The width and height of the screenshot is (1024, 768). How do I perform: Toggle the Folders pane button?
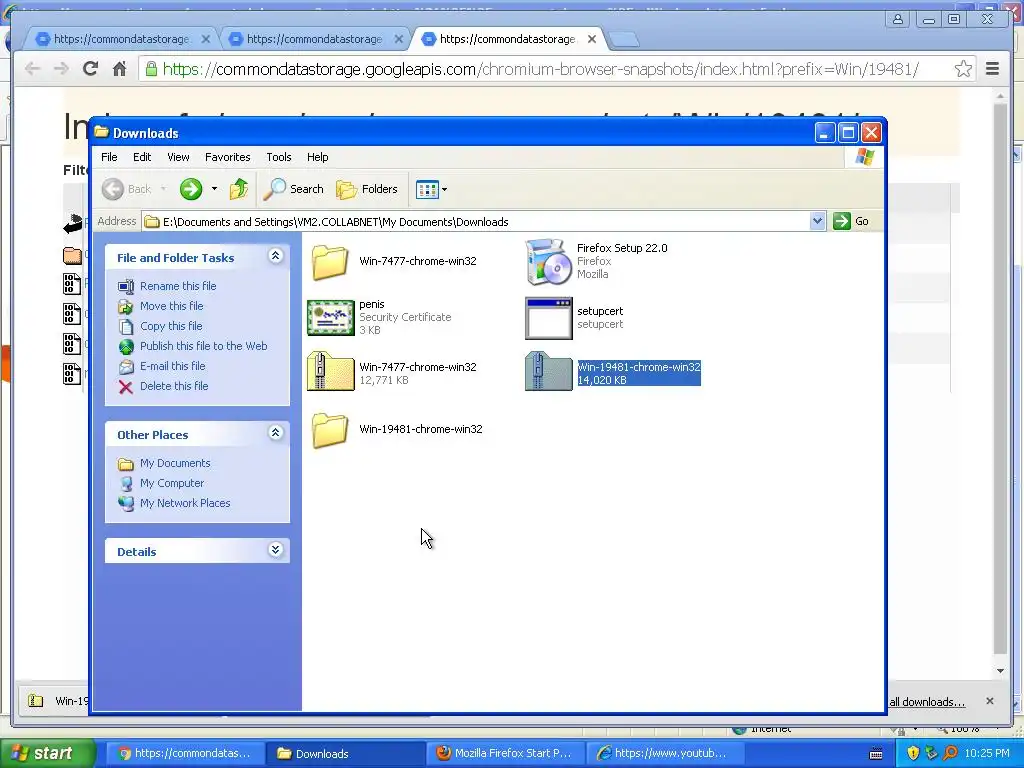(x=366, y=189)
